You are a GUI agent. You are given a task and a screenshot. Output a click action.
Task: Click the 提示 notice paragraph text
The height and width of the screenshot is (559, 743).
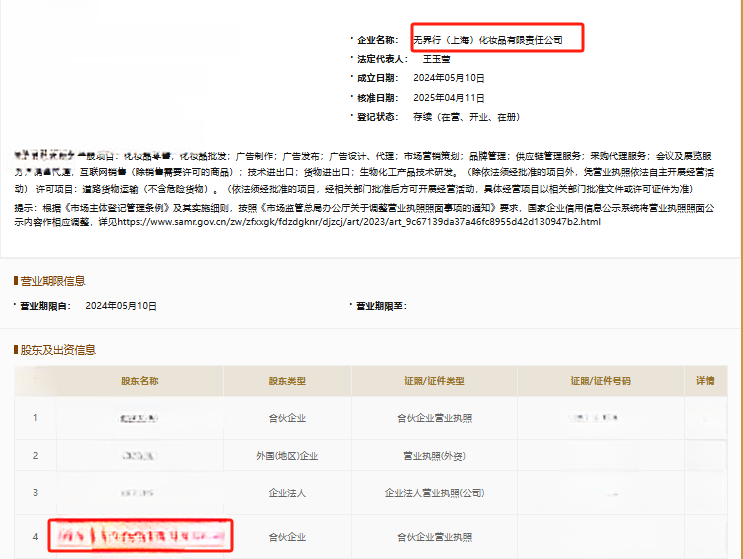(x=364, y=215)
